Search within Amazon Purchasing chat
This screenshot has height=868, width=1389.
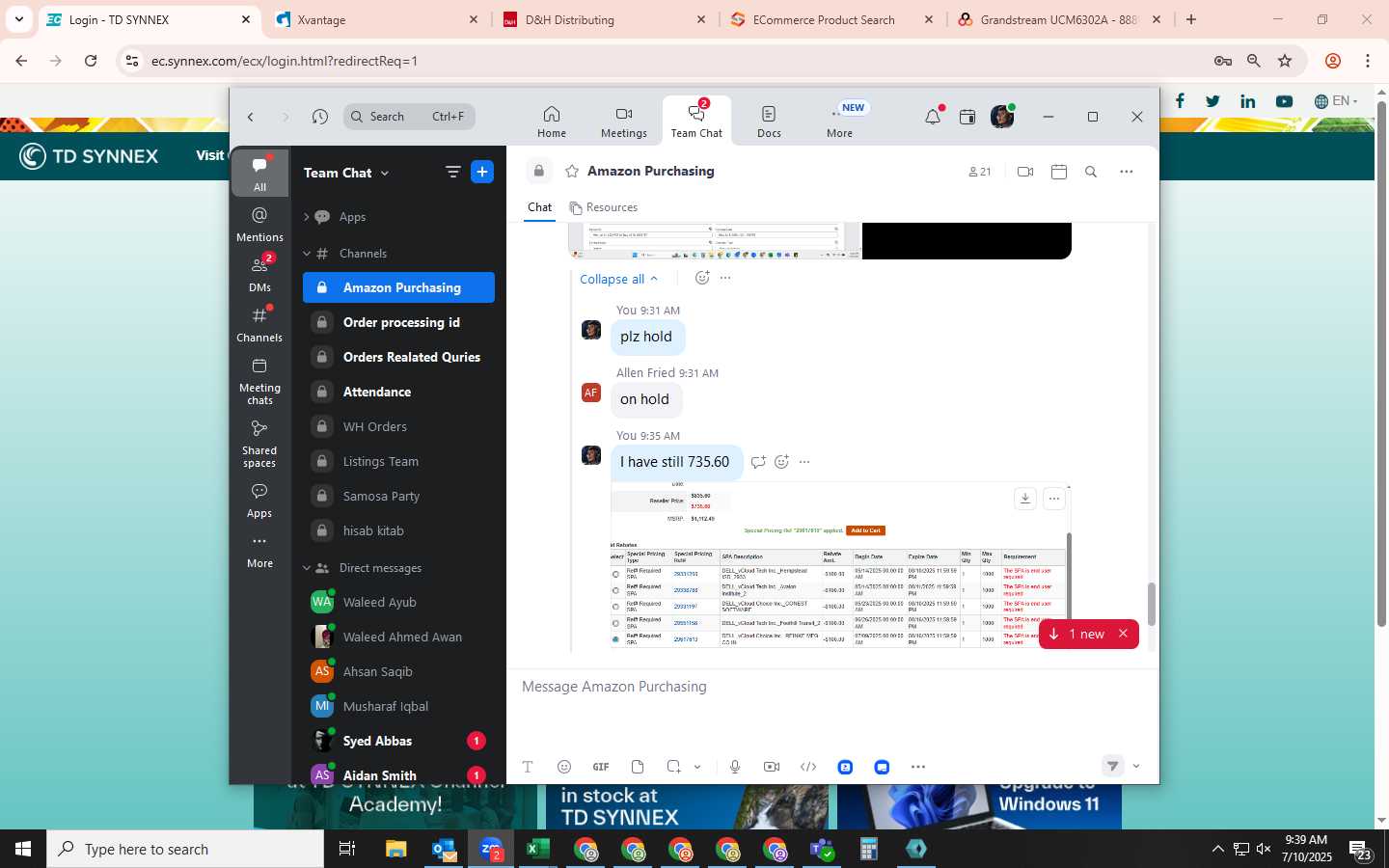pyautogui.click(x=1091, y=172)
